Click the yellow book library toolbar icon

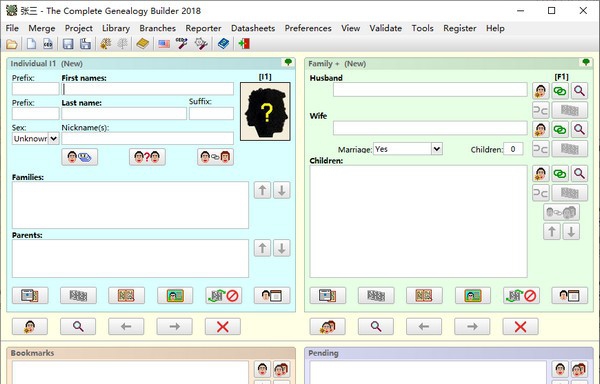pos(142,44)
